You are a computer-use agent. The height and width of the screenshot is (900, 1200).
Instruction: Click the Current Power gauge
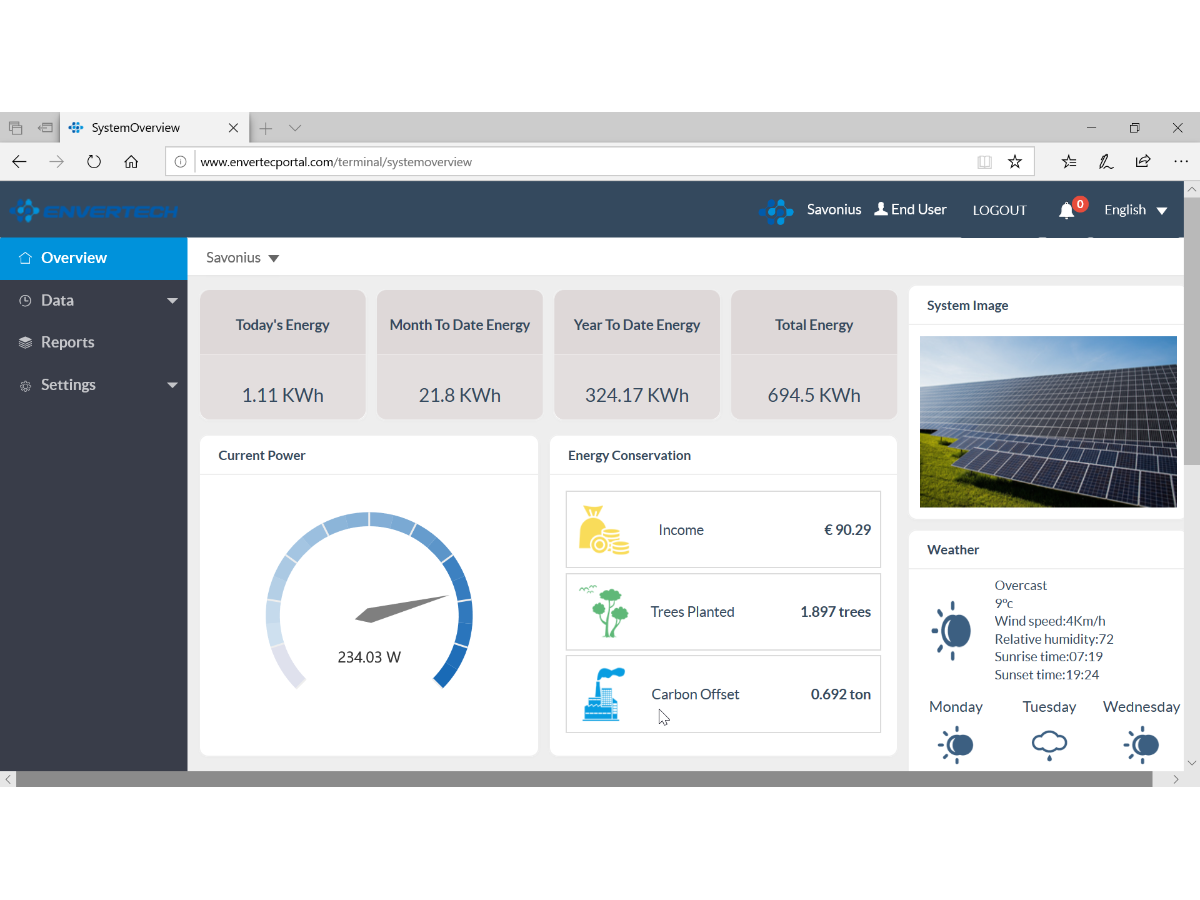tap(369, 600)
